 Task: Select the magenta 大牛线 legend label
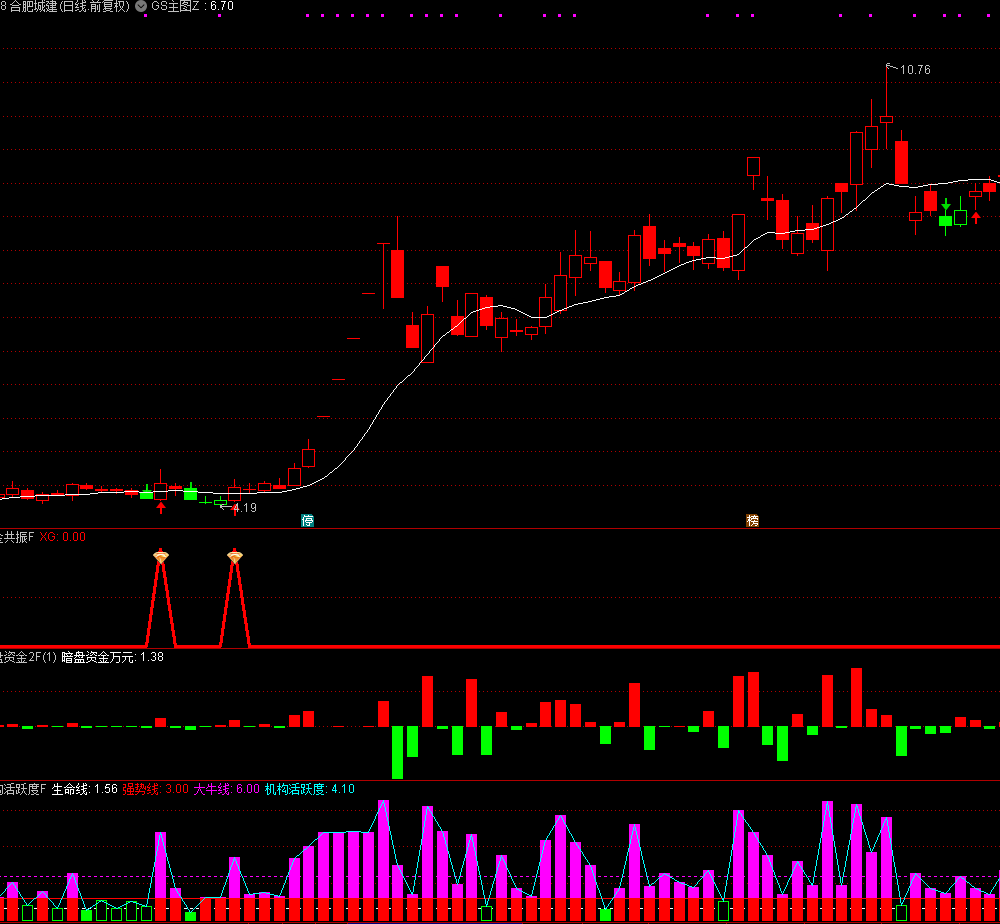[212, 789]
